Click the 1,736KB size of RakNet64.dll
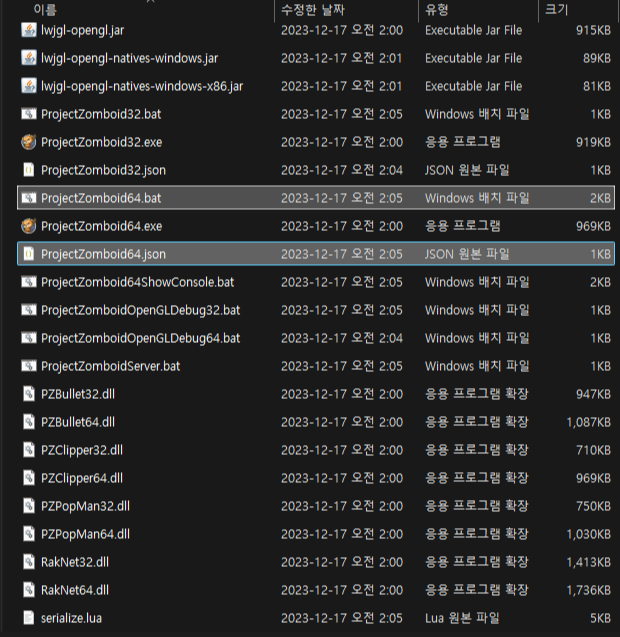This screenshot has height=637, width=620. [x=589, y=590]
